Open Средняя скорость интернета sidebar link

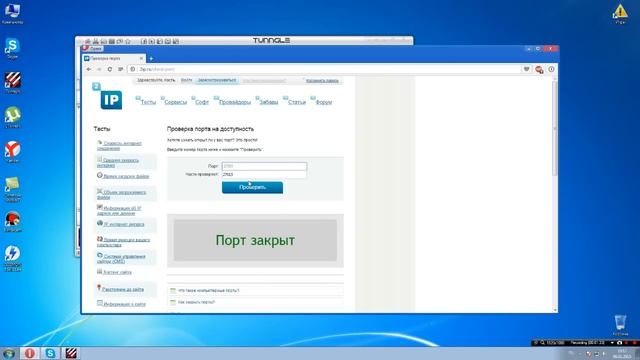click(118, 162)
